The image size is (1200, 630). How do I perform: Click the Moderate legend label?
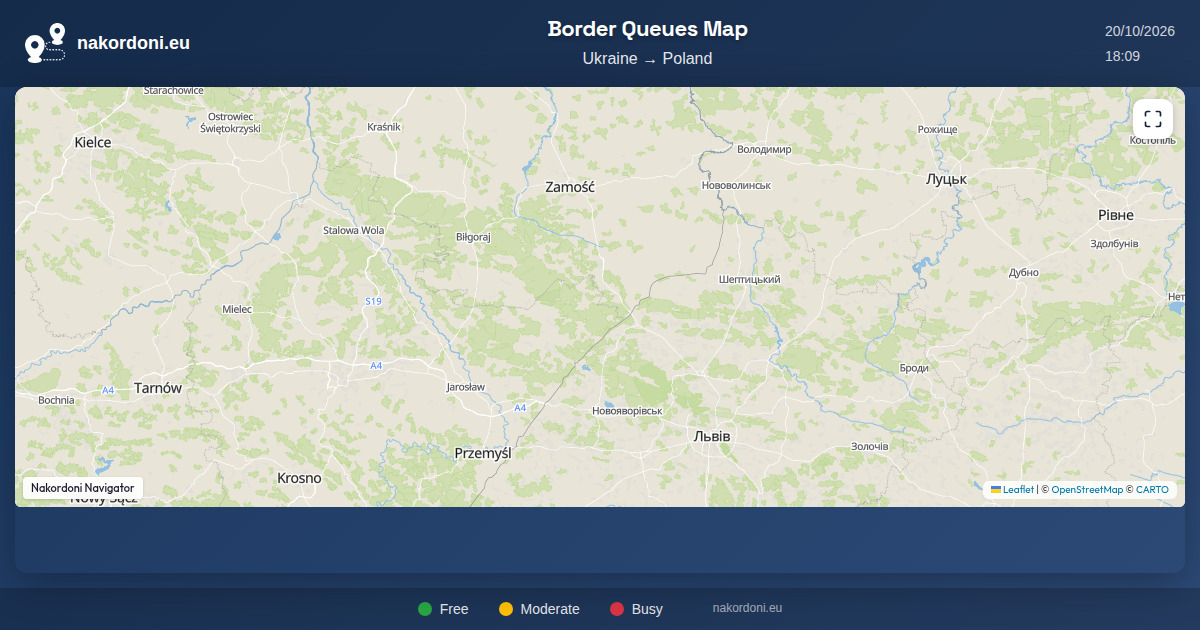pyautogui.click(x=550, y=609)
